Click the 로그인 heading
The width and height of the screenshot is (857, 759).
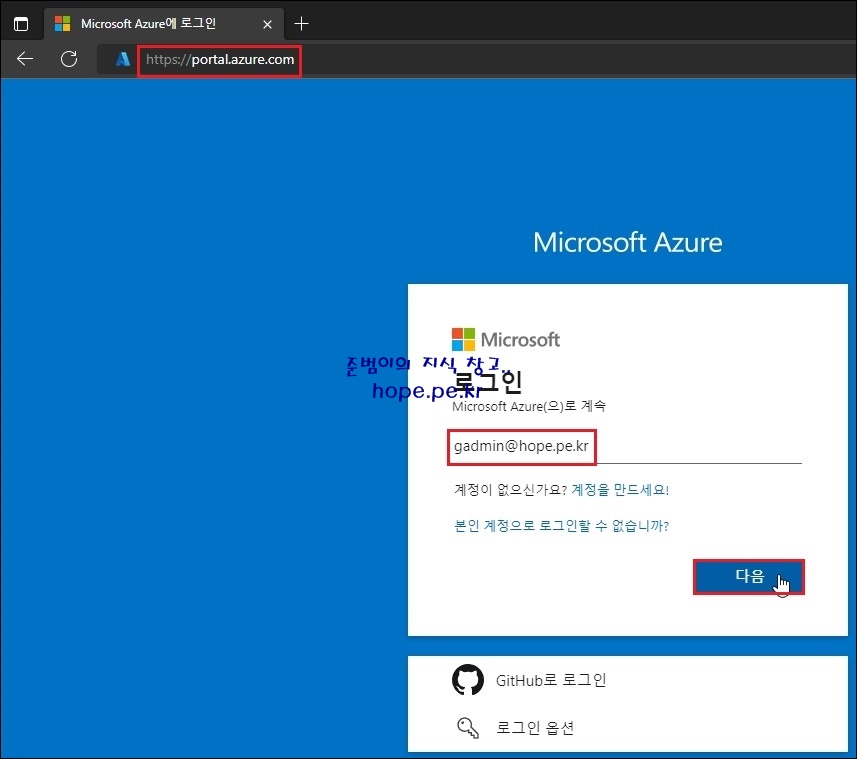click(x=488, y=381)
